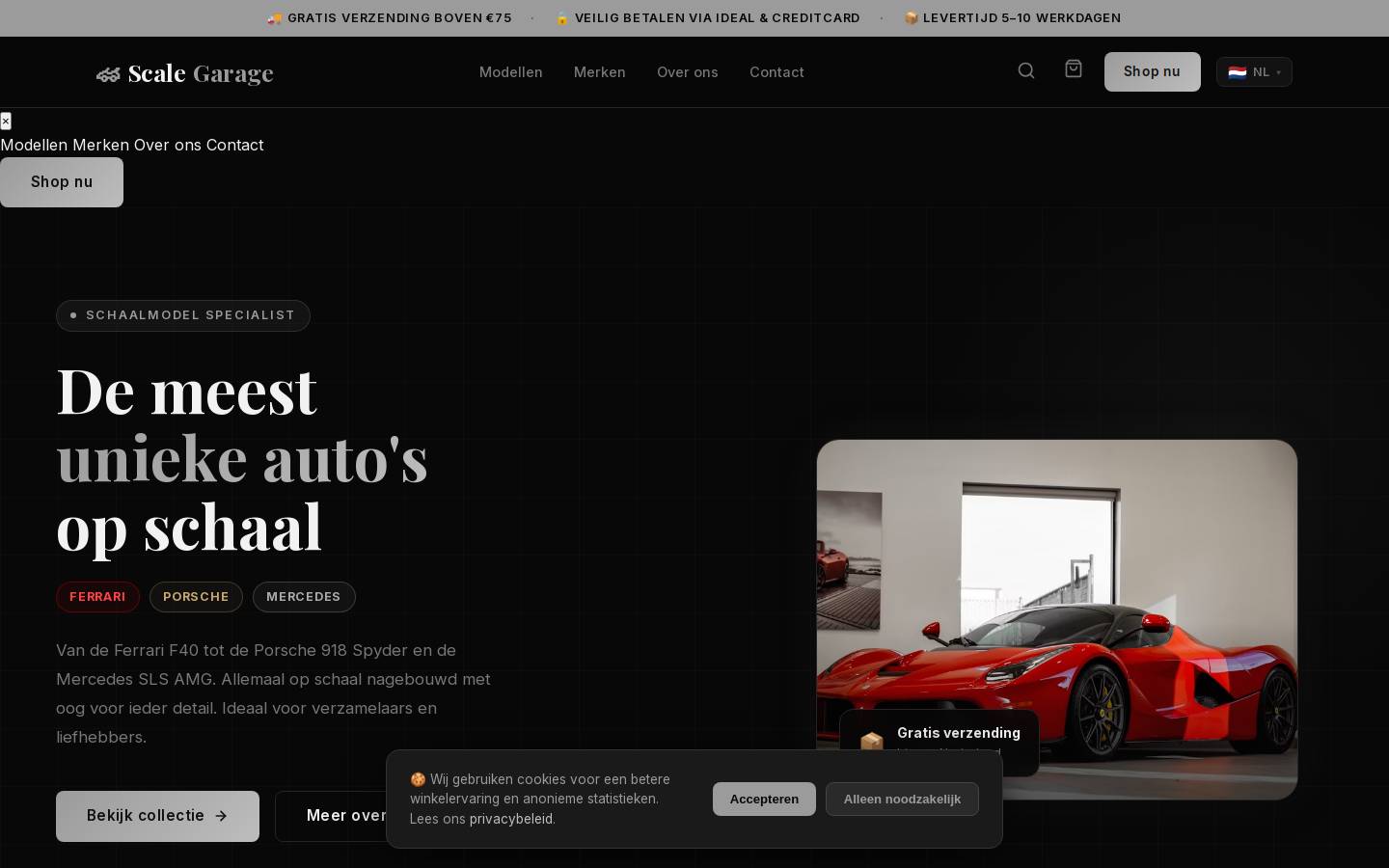Click Contact in the unstyled mobile menu
This screenshot has width=1389, height=868.
(x=234, y=145)
